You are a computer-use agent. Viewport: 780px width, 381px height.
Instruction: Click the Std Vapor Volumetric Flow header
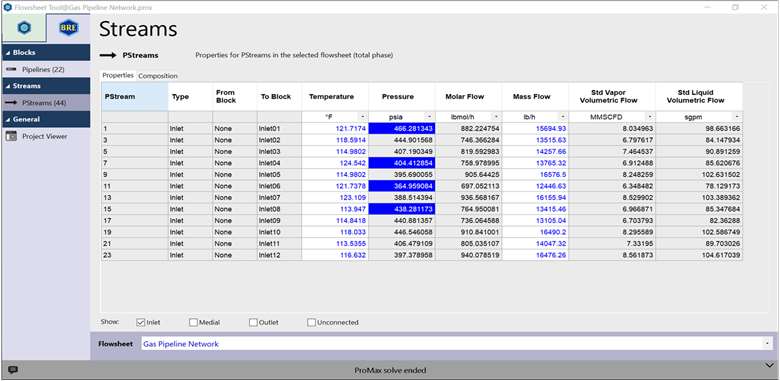[x=612, y=96]
